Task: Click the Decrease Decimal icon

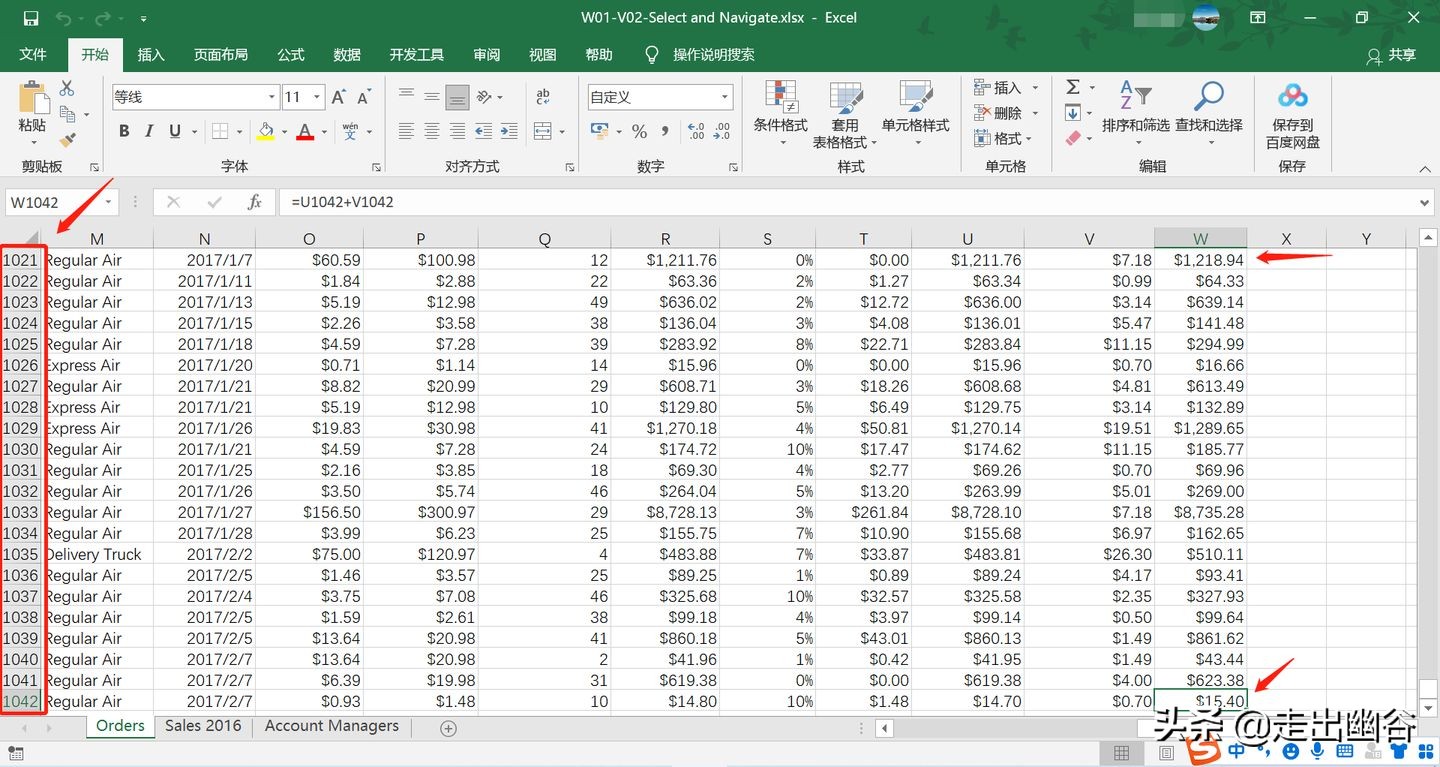Action: click(724, 131)
